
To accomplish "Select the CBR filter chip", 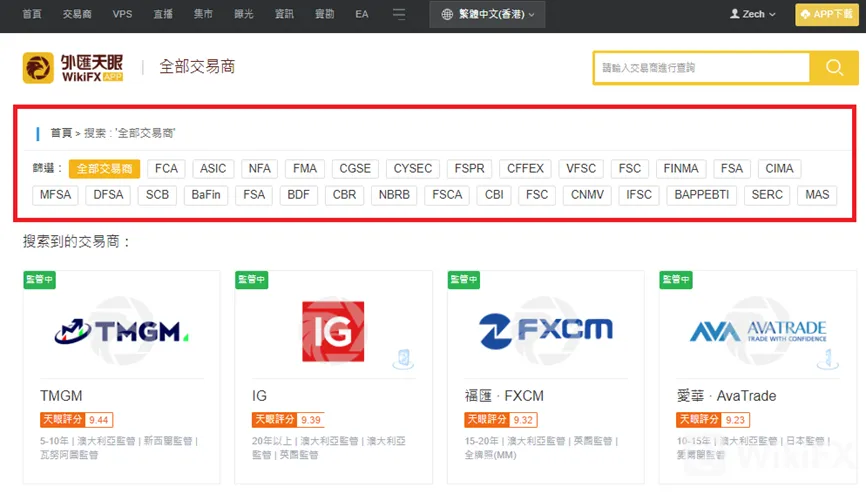I will click(x=345, y=195).
